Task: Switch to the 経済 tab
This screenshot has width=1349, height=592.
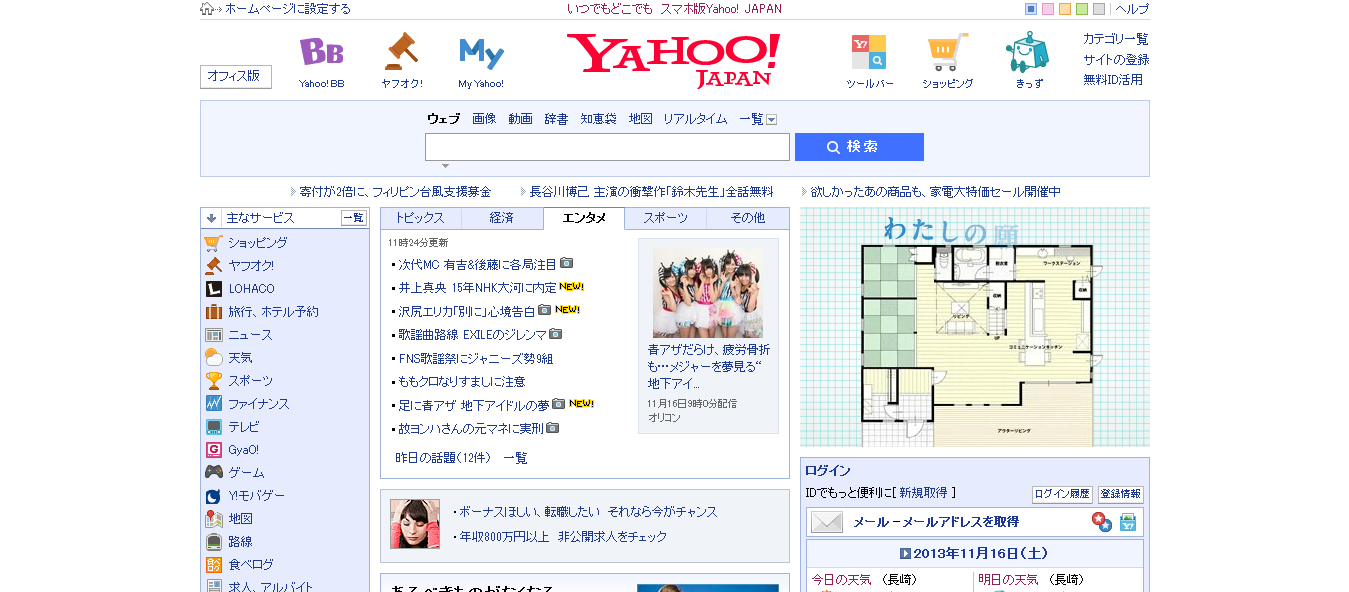Action: click(502, 218)
